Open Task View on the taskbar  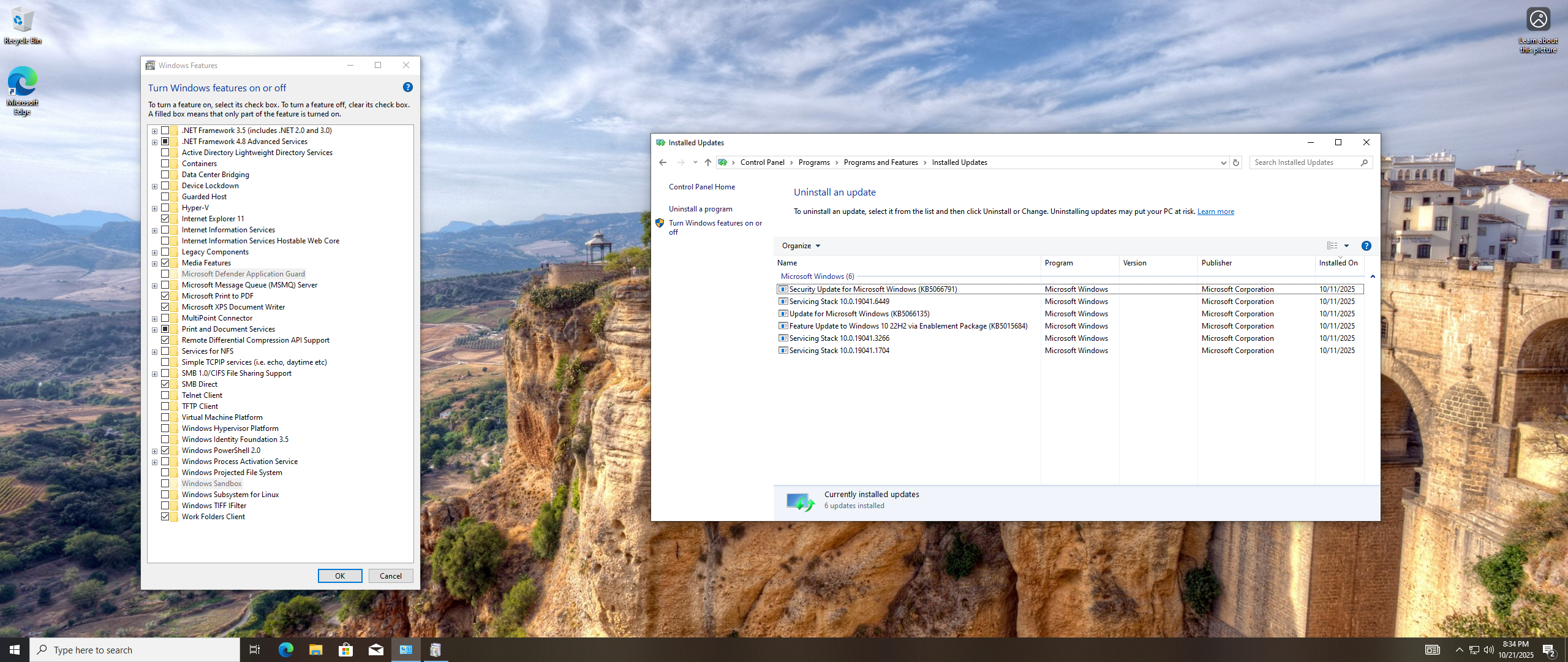(x=255, y=650)
